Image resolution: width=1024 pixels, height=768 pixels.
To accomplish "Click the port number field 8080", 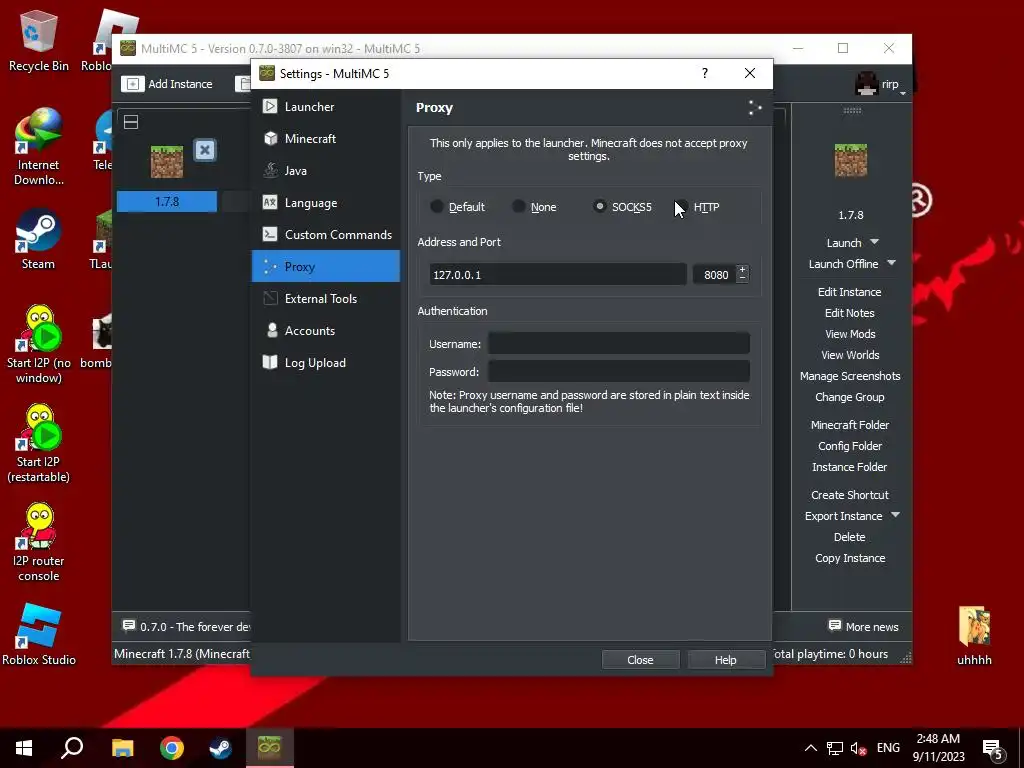I will [x=714, y=275].
